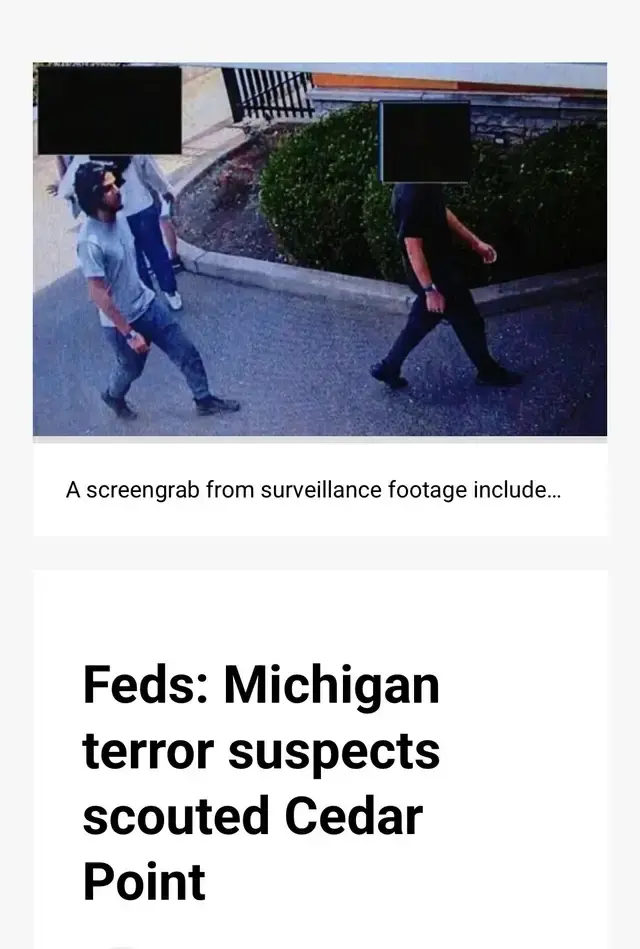
Task: Click 'Cedar' in the article headline
Action: click(x=353, y=816)
